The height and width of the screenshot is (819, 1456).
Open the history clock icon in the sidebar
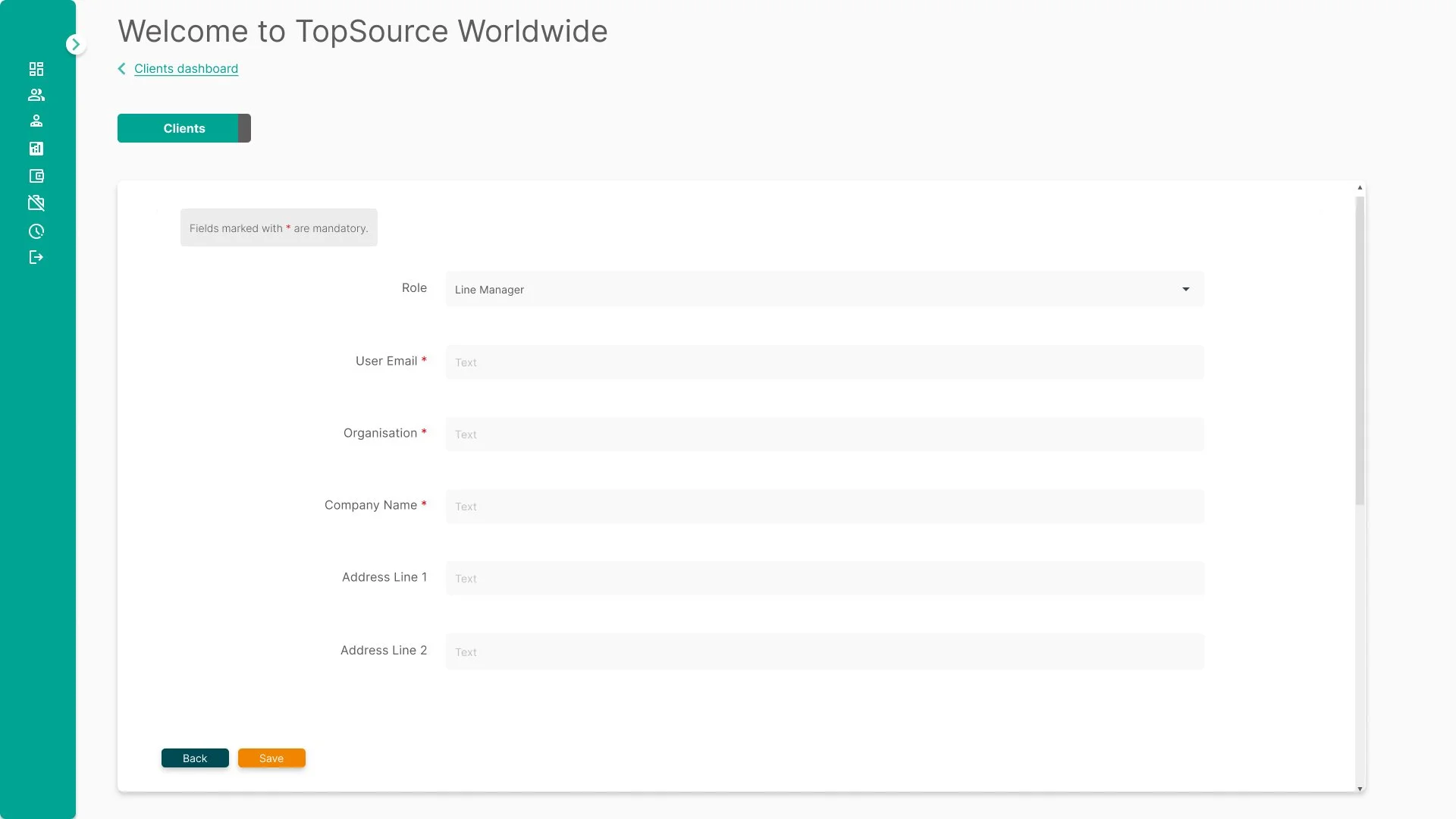pyautogui.click(x=36, y=231)
